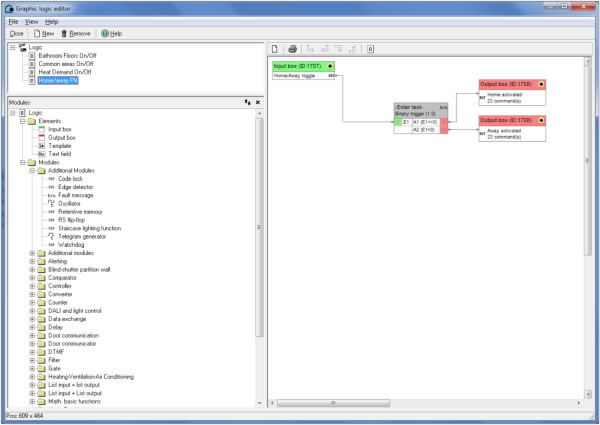This screenshot has width=600, height=425.
Task: Select the Staircase lighting function module
Action: (89, 228)
